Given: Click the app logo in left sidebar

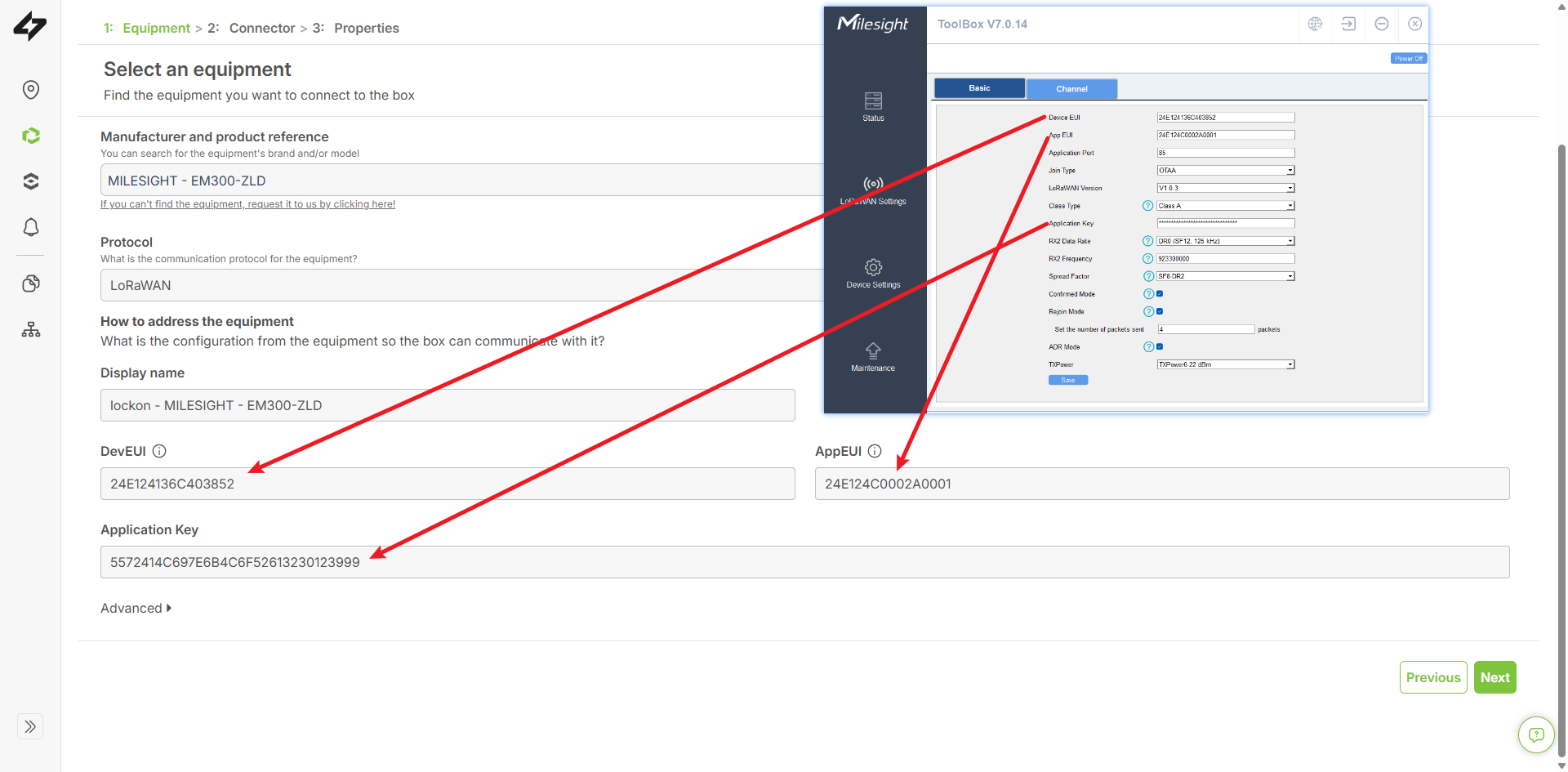Looking at the screenshot, I should 30,26.
